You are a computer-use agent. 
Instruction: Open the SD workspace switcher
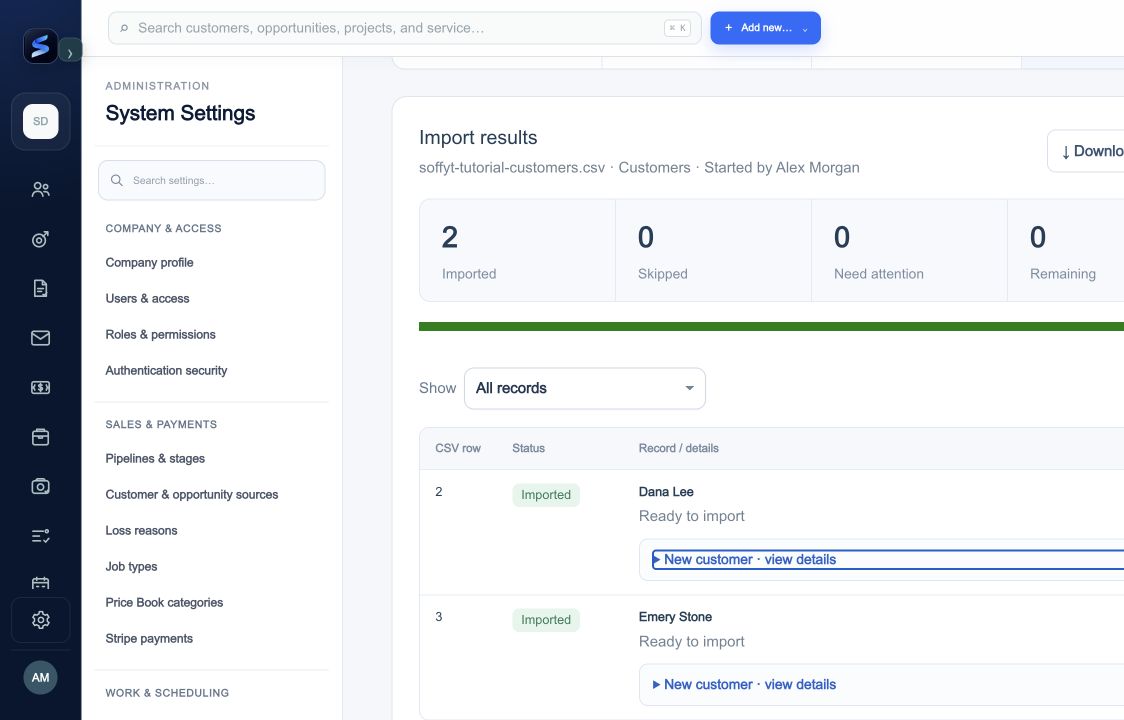coord(41,121)
